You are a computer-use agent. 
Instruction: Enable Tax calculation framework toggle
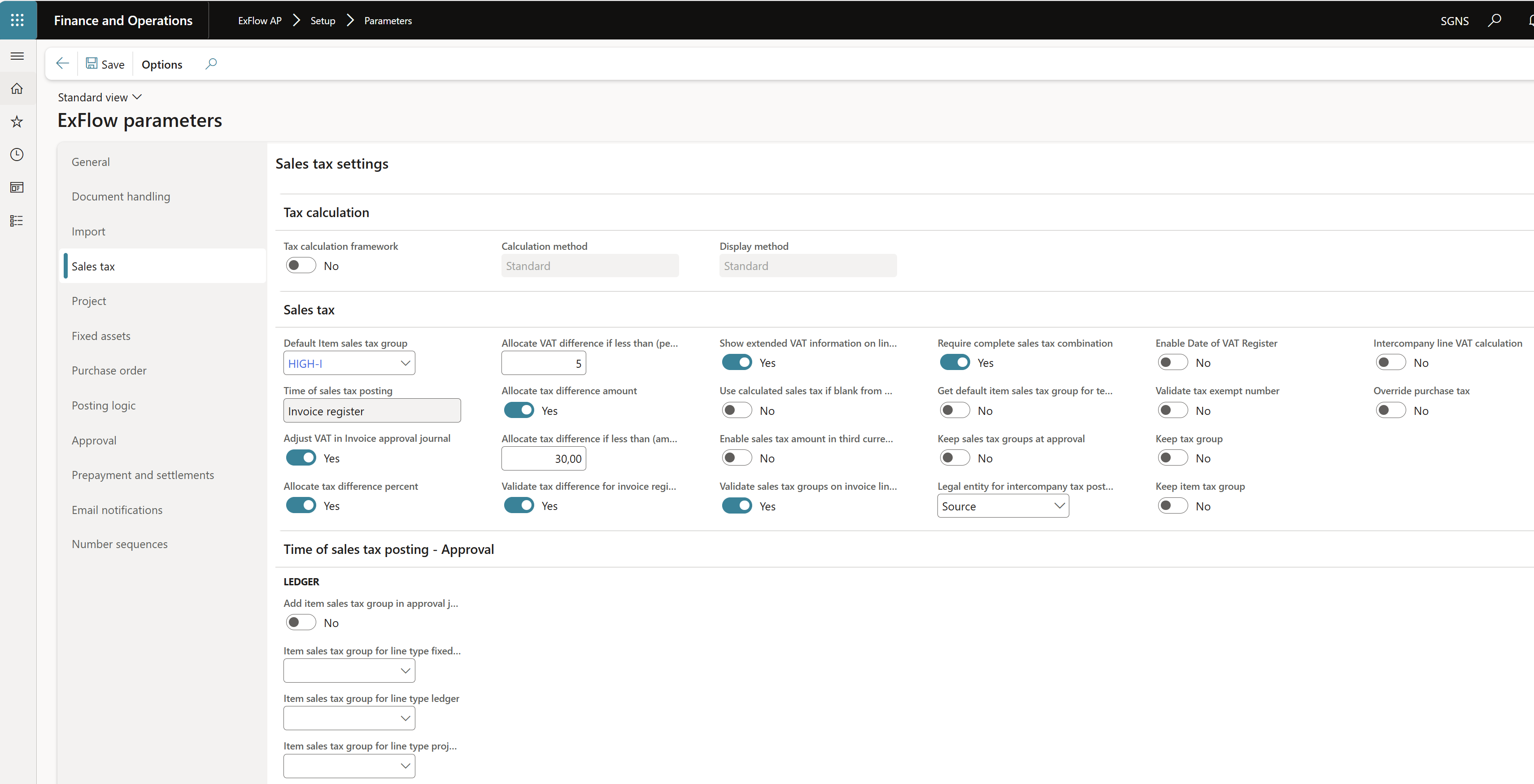click(301, 266)
